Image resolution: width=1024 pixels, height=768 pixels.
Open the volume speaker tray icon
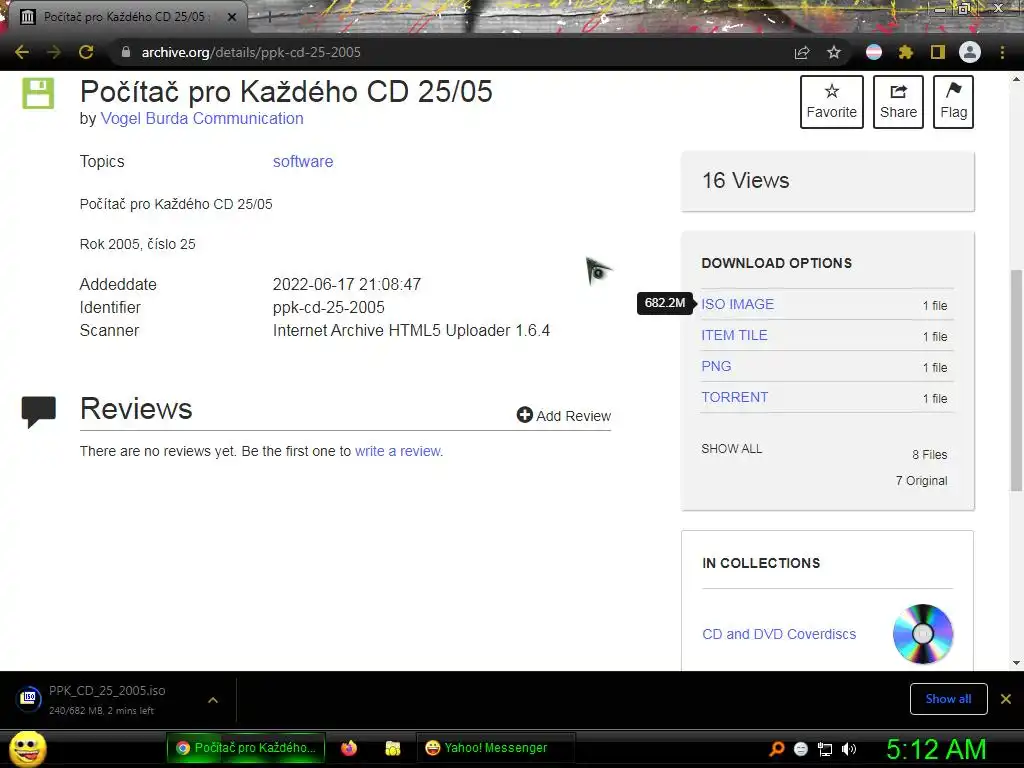coord(849,749)
